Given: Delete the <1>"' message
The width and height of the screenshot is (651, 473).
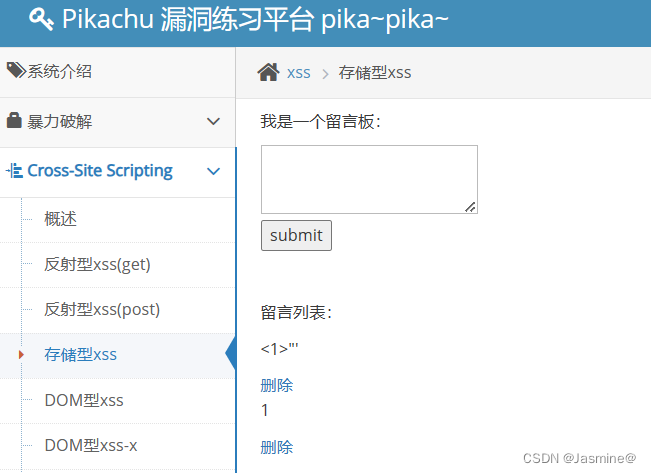Looking at the screenshot, I should pos(277,385).
